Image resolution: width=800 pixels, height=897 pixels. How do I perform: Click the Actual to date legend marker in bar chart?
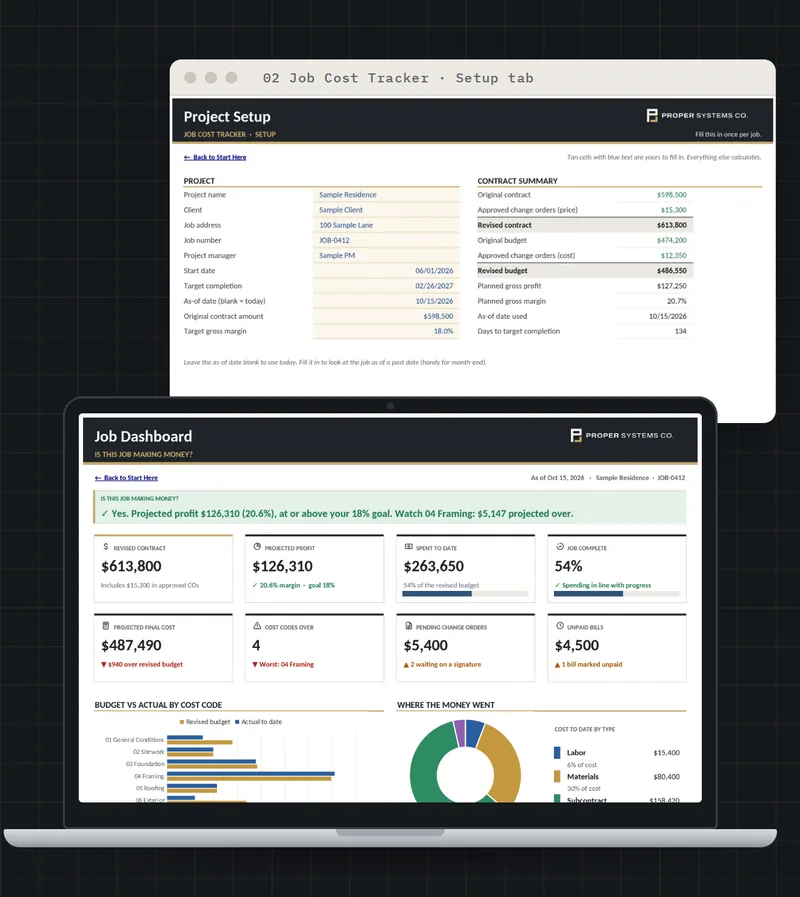(x=237, y=722)
